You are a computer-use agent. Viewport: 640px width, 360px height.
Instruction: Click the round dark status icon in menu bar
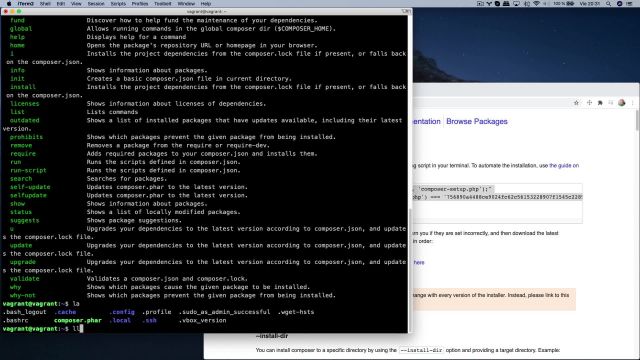497,4
